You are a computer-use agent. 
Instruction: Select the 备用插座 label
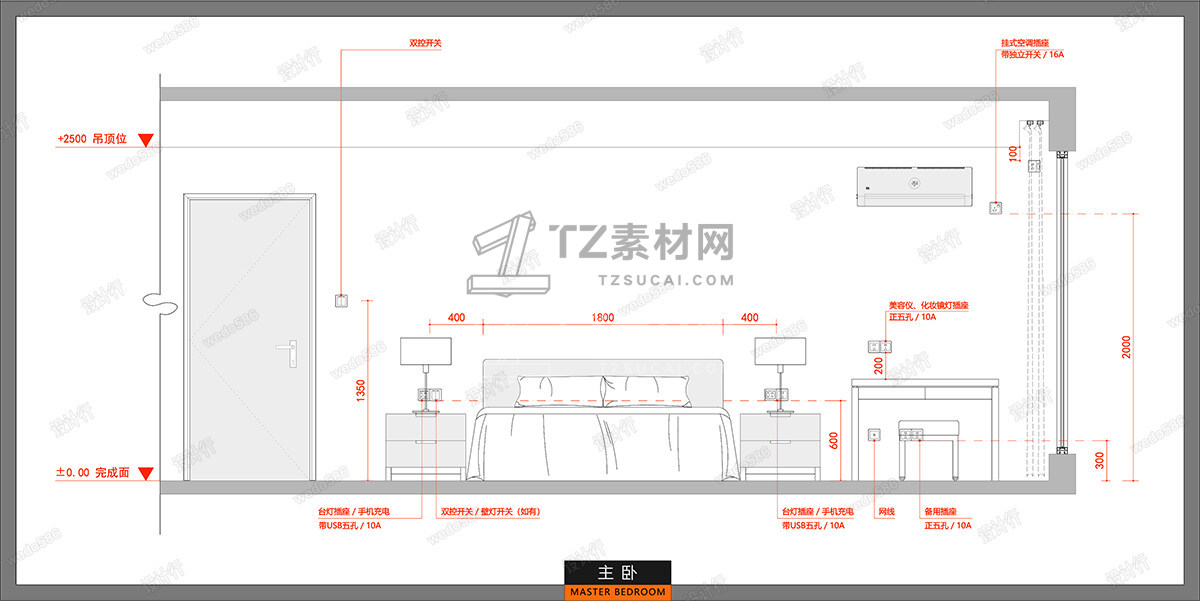[x=941, y=512]
